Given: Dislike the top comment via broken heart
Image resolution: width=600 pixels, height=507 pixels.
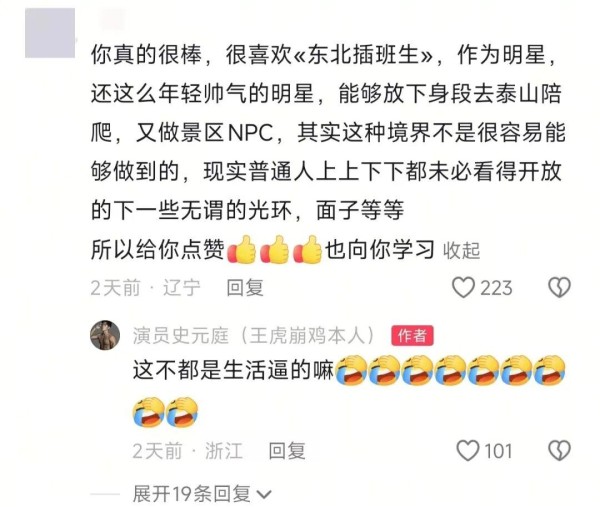Looking at the screenshot, I should [x=559, y=287].
